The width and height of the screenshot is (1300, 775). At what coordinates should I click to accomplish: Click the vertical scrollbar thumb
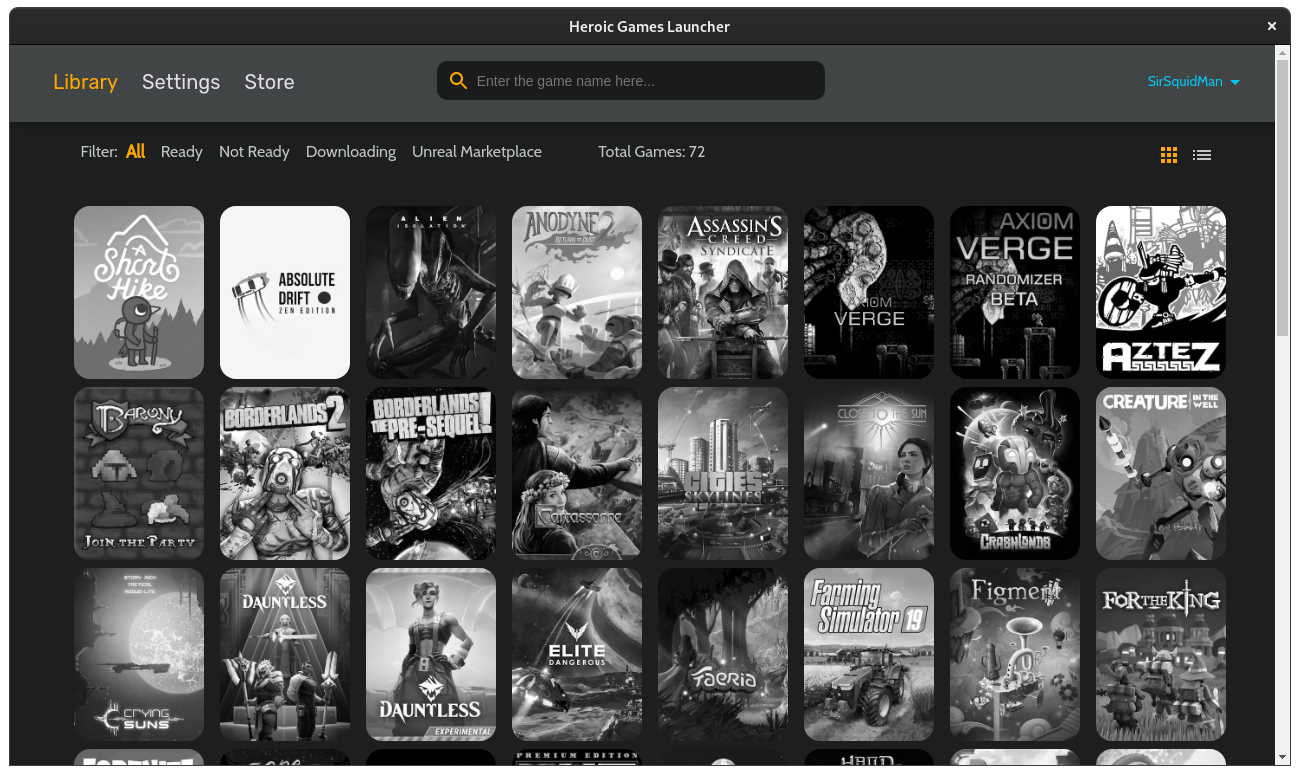(1283, 200)
